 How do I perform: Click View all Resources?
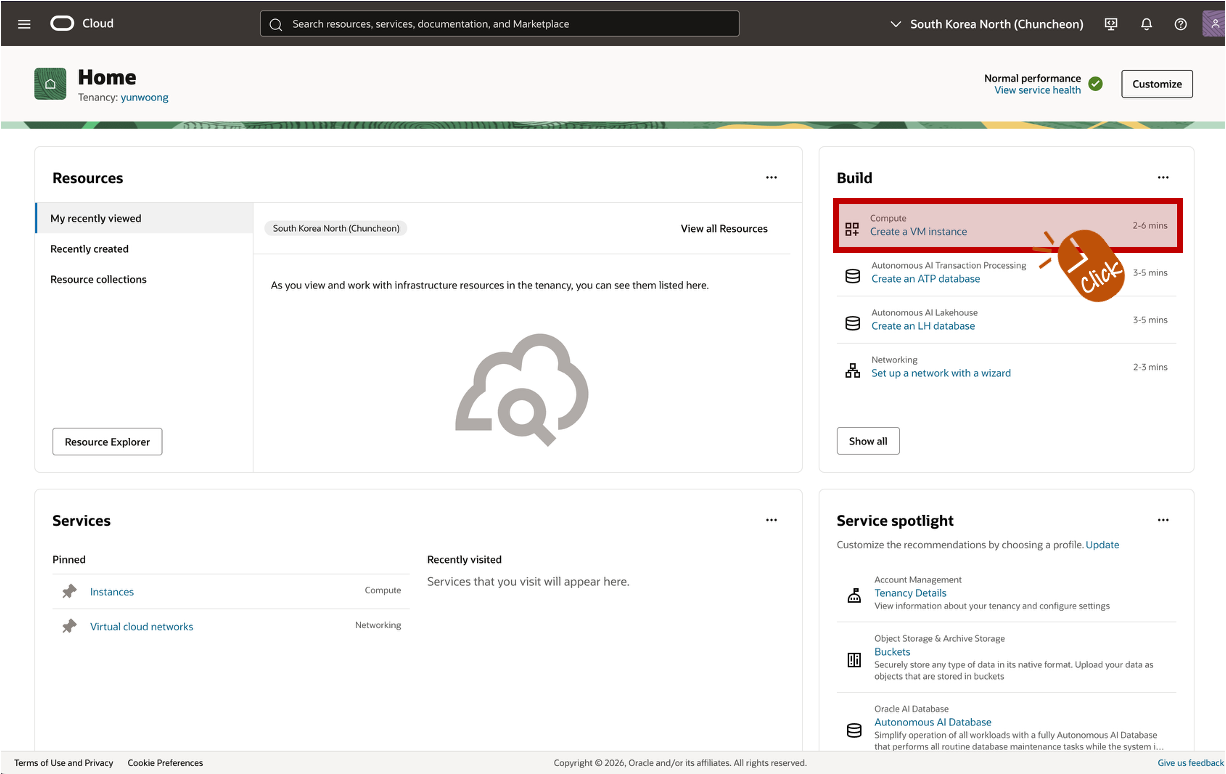click(724, 229)
